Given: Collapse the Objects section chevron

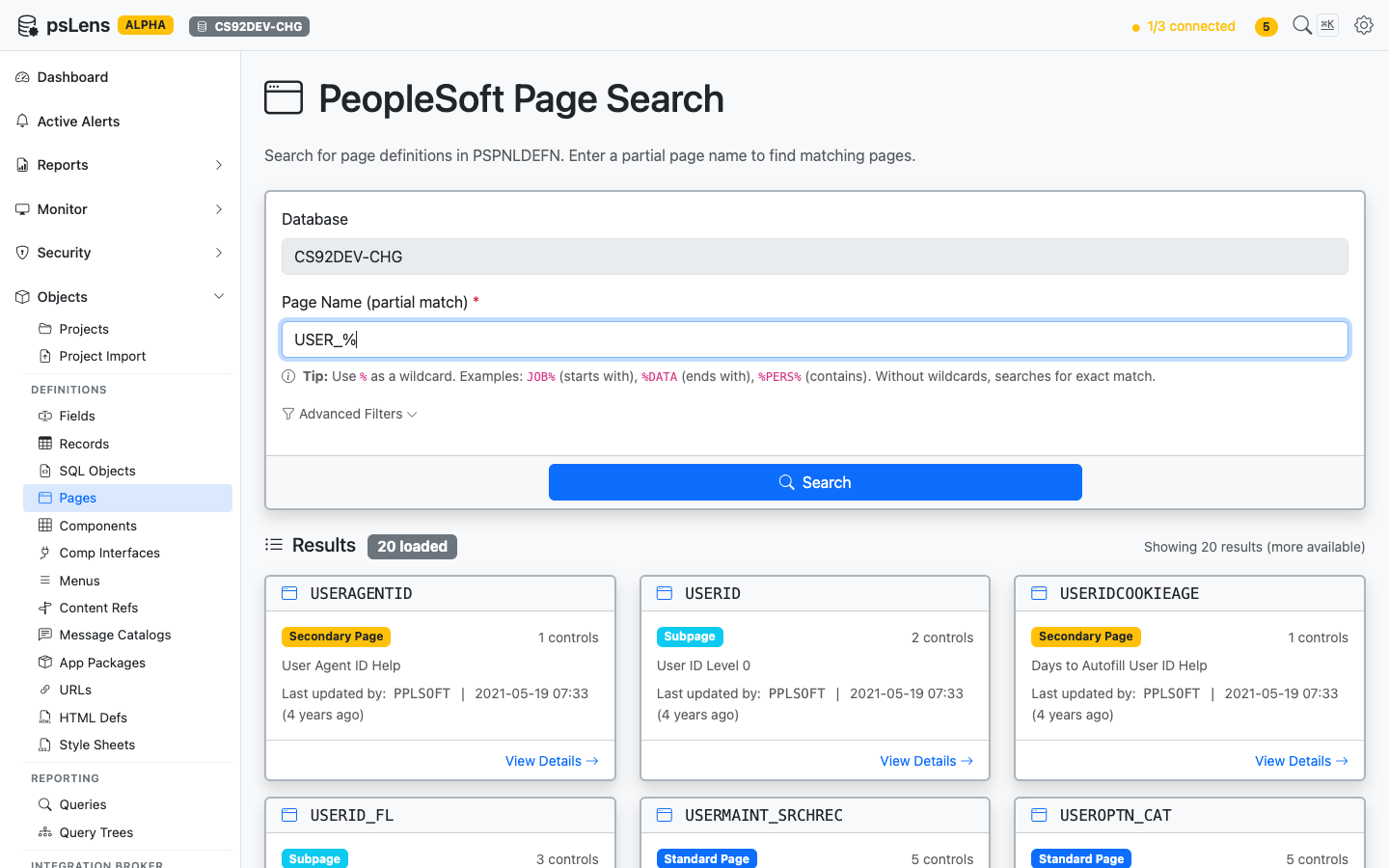Looking at the screenshot, I should click(x=219, y=297).
